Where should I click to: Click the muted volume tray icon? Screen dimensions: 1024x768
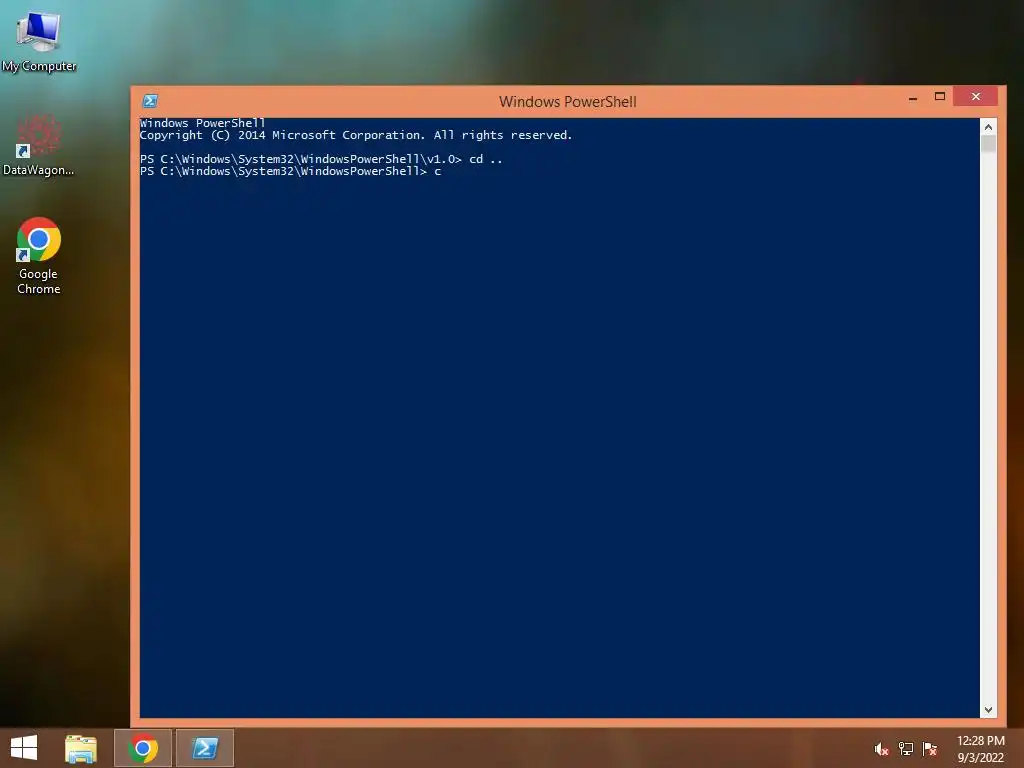coord(882,749)
